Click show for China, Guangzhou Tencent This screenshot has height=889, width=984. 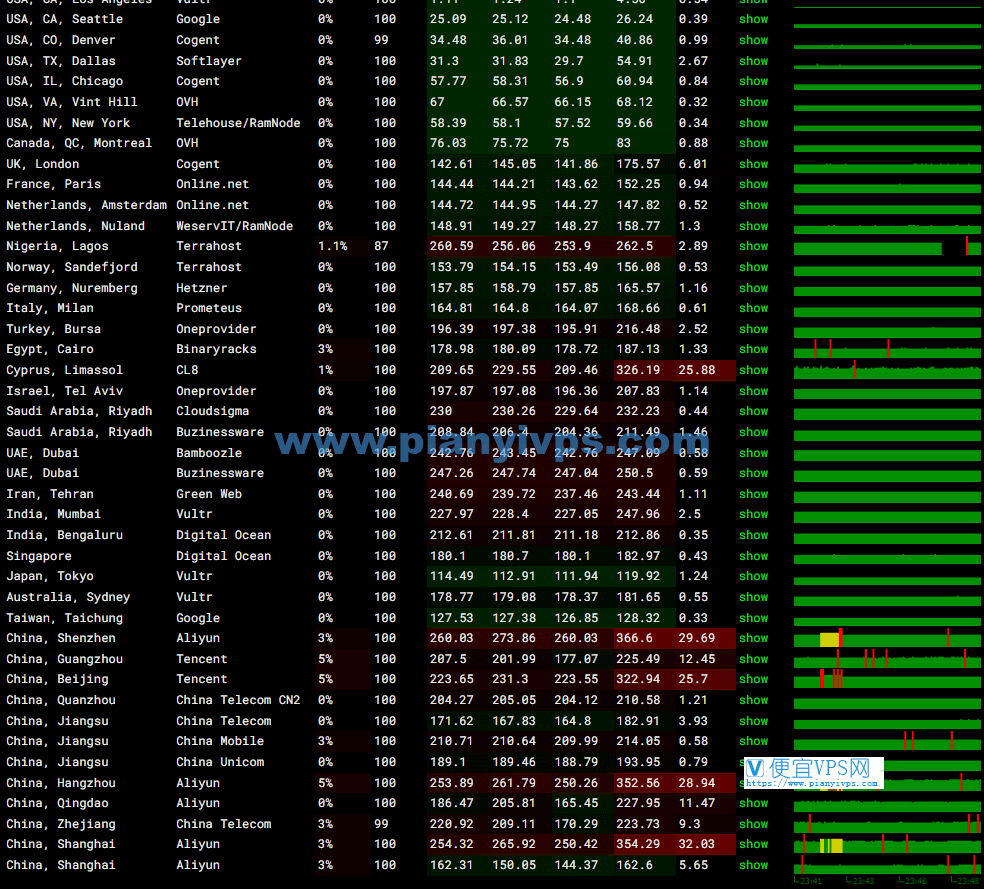coord(753,659)
